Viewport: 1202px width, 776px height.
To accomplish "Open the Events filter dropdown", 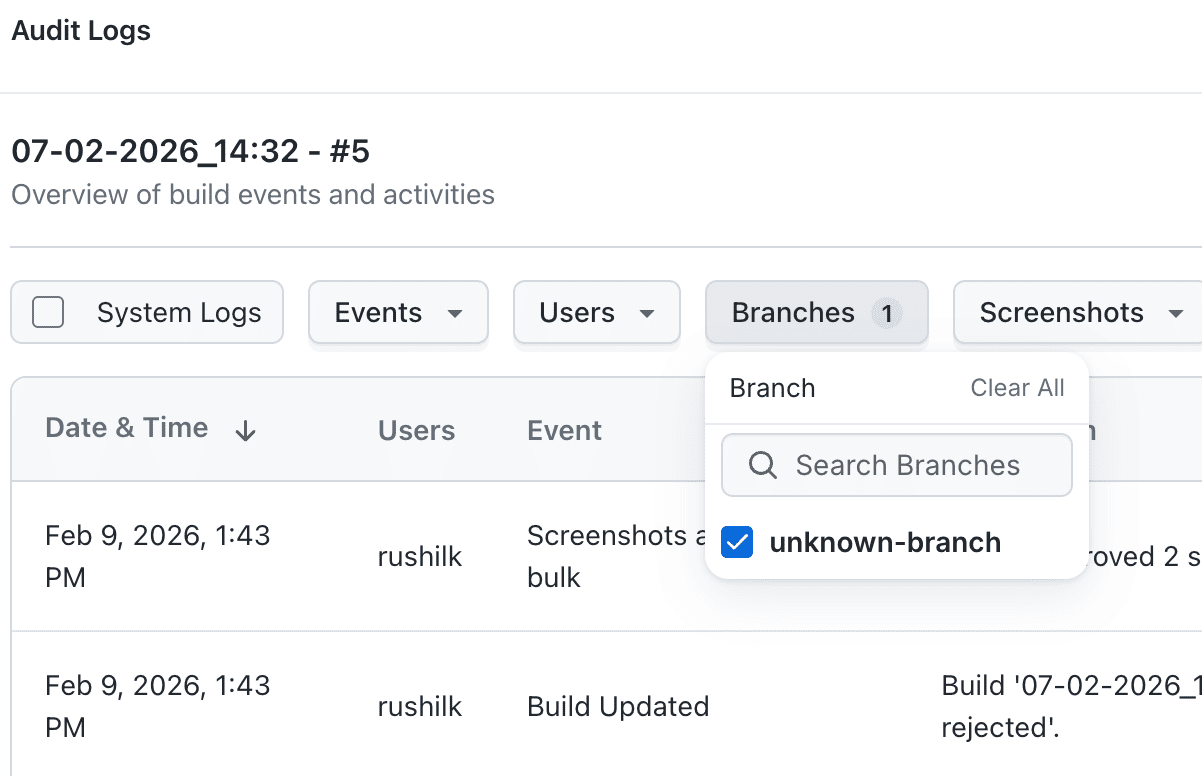I will [397, 313].
